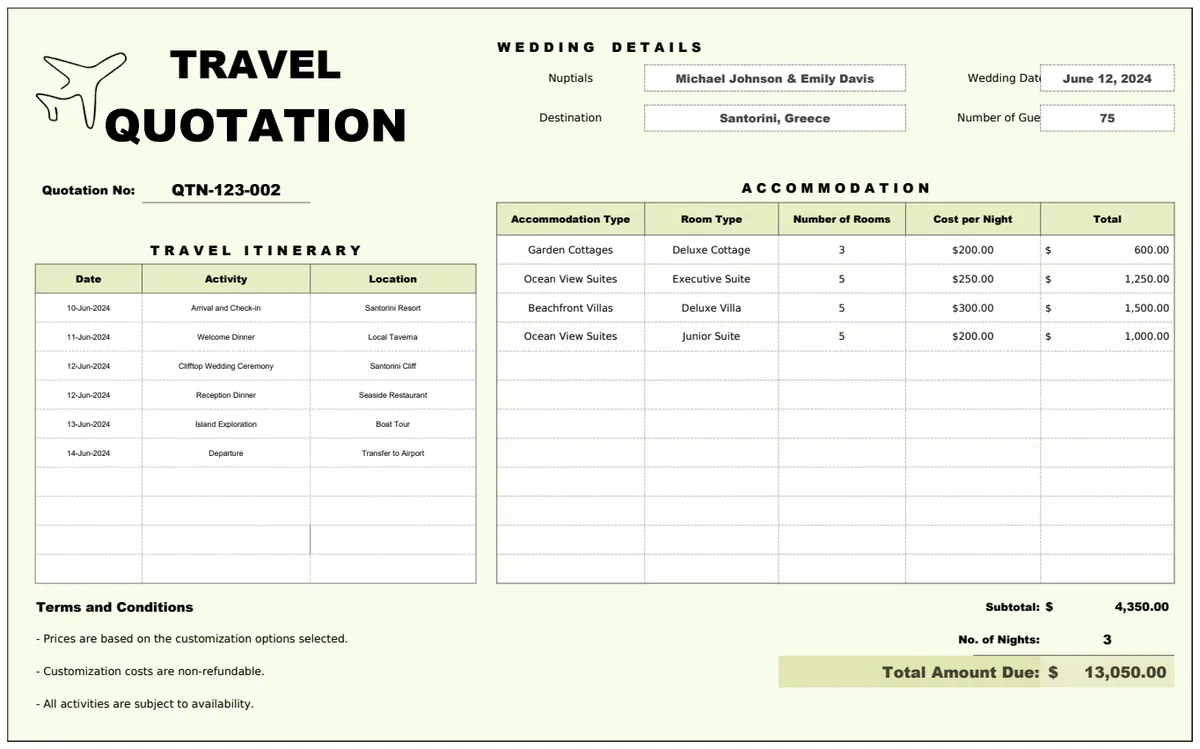This screenshot has height=749, width=1200.
Task: Select the 1,000.00 total cell
Action: click(x=1107, y=336)
